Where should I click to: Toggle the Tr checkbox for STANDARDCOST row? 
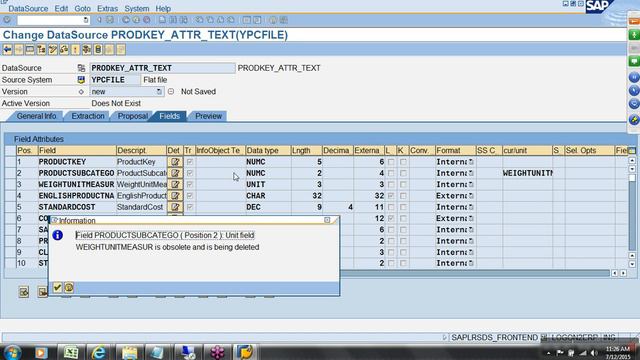point(189,207)
